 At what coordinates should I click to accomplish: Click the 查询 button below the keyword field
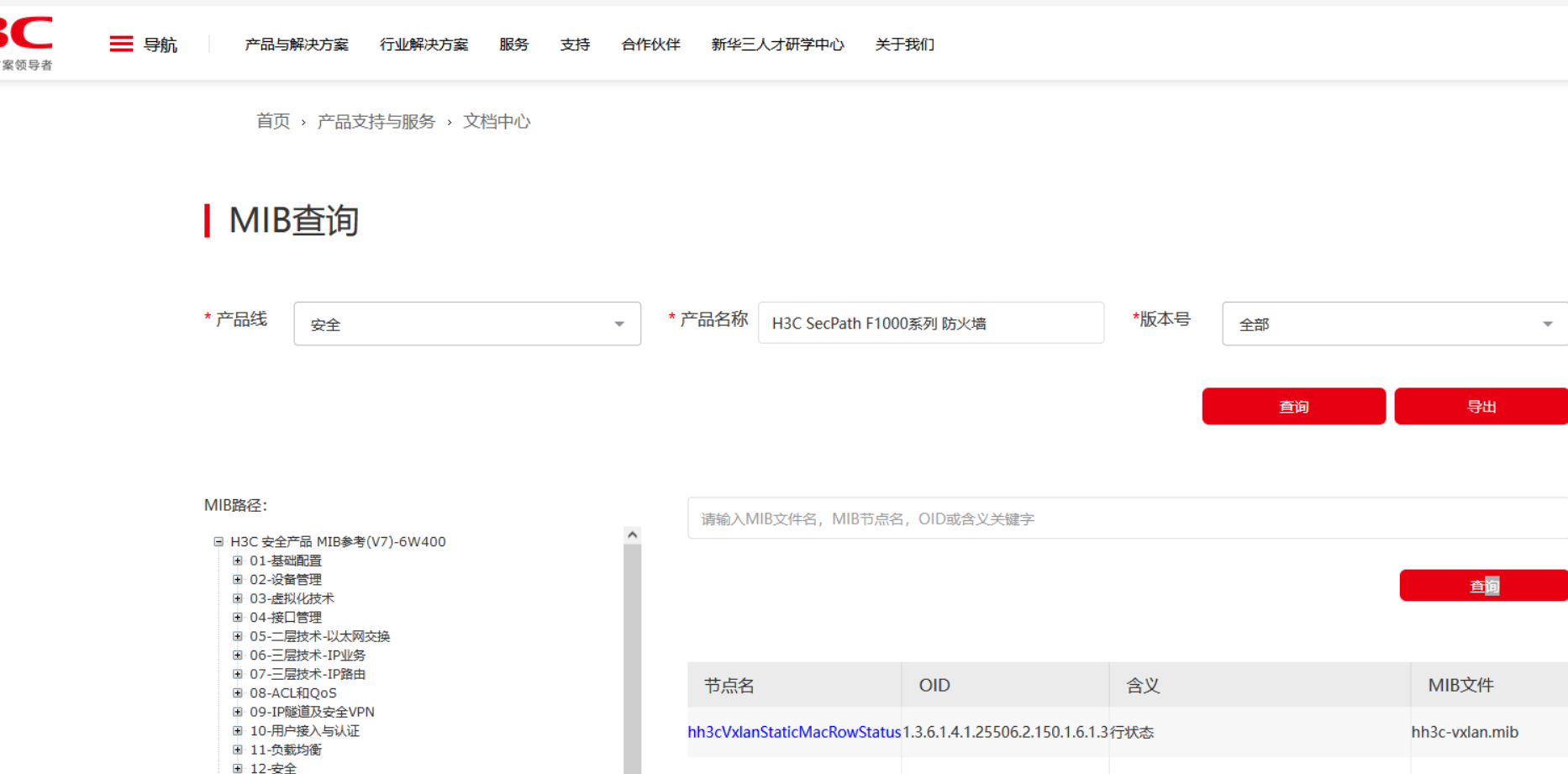1484,586
